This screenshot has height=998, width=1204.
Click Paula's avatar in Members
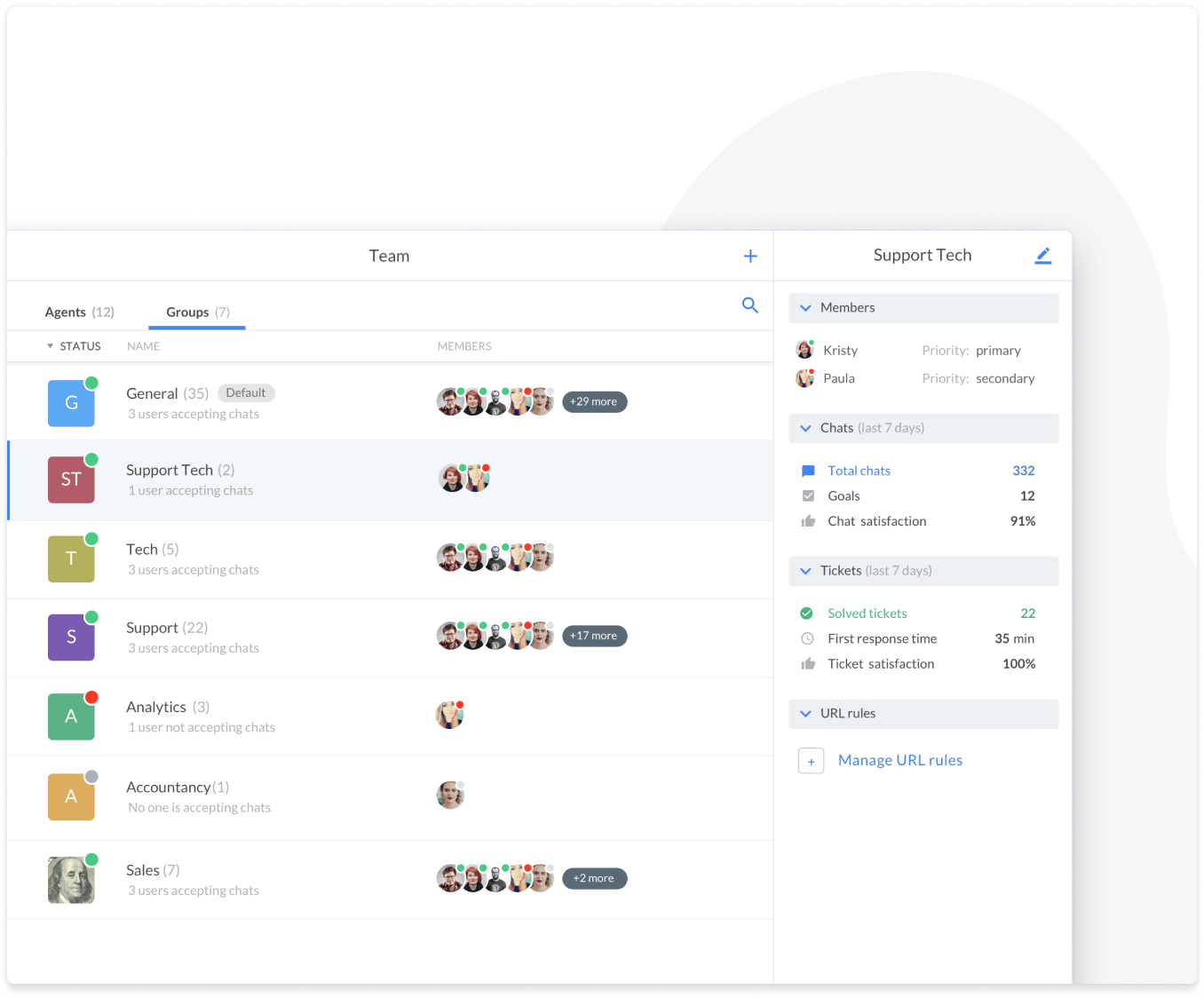point(805,378)
